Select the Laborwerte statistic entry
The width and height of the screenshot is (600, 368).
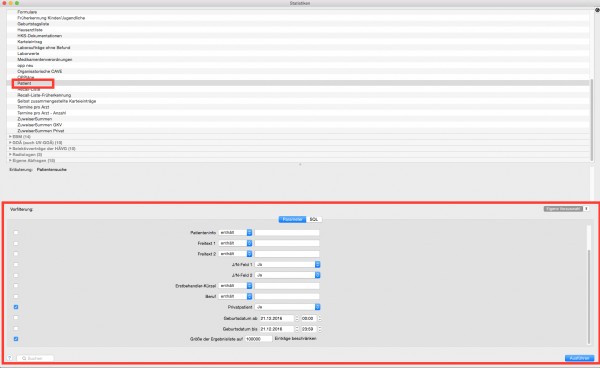pos(28,54)
